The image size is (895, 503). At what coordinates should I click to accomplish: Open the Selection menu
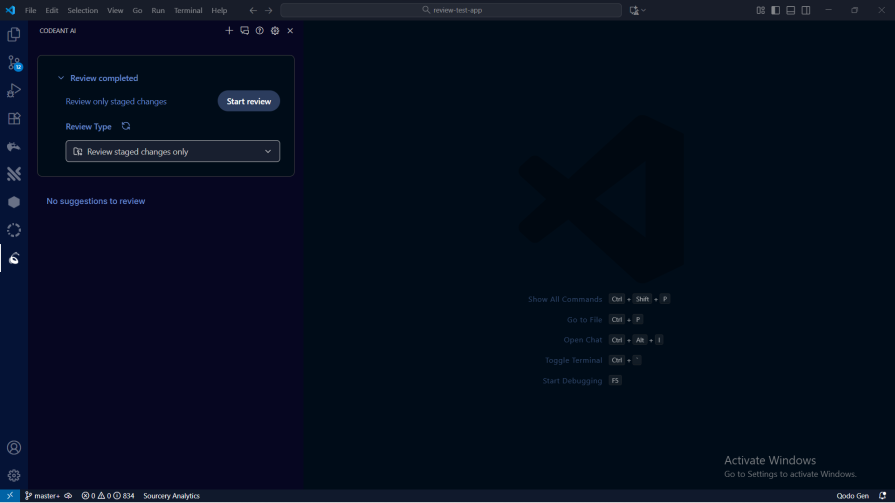click(x=83, y=10)
